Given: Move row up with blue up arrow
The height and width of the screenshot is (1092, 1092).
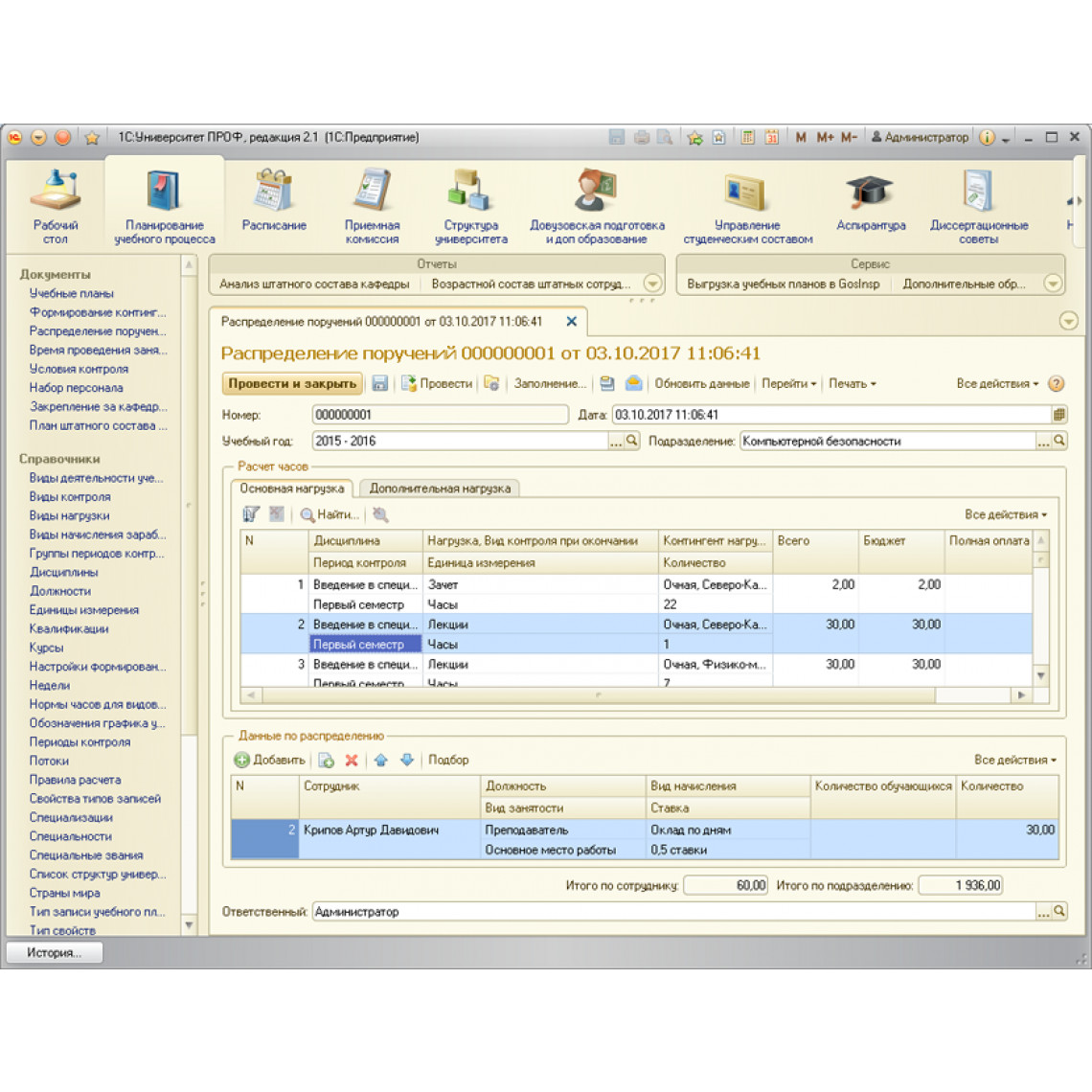Looking at the screenshot, I should click(x=381, y=760).
